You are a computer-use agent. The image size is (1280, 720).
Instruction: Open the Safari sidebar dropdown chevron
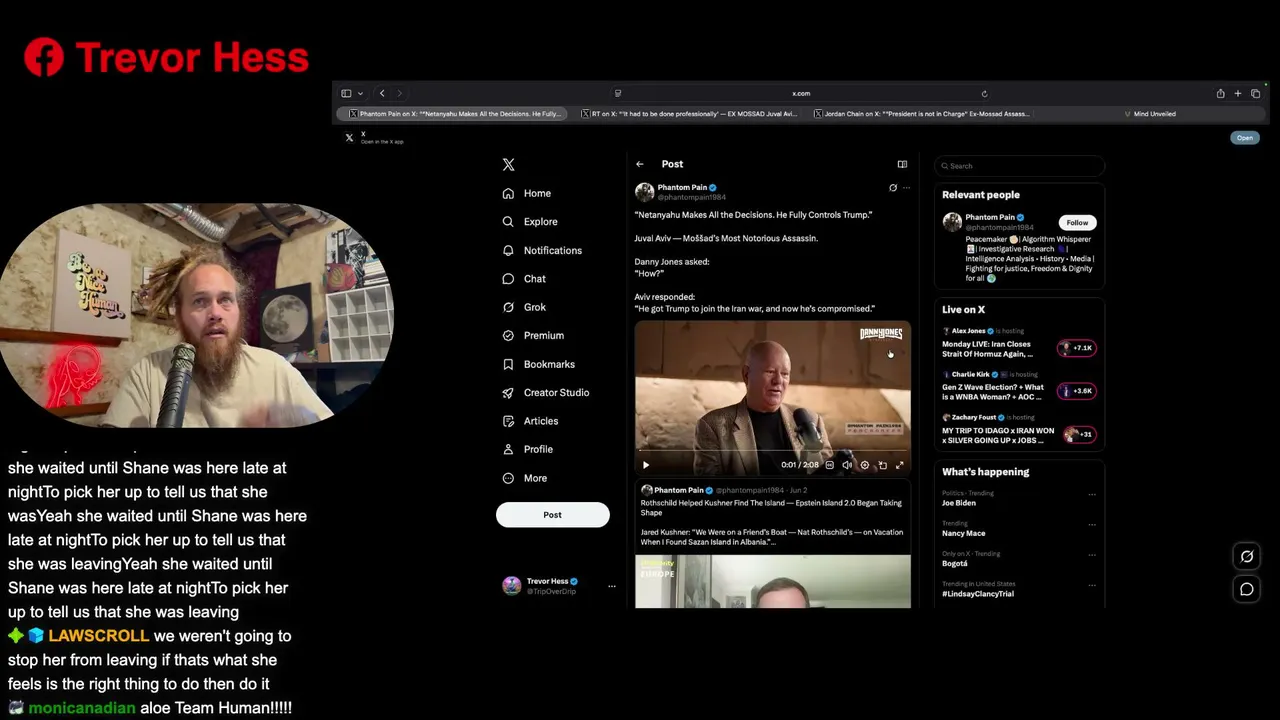click(x=360, y=93)
